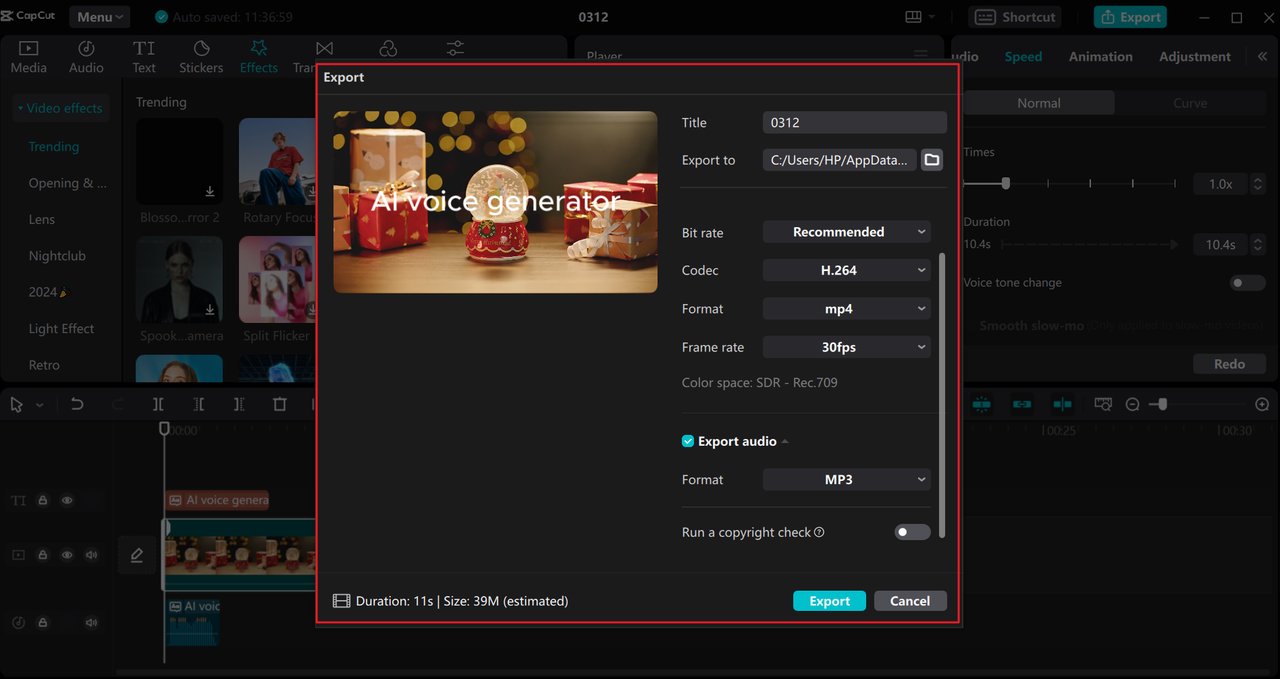Lock the main video track
The image size is (1280, 679).
[x=43, y=555]
